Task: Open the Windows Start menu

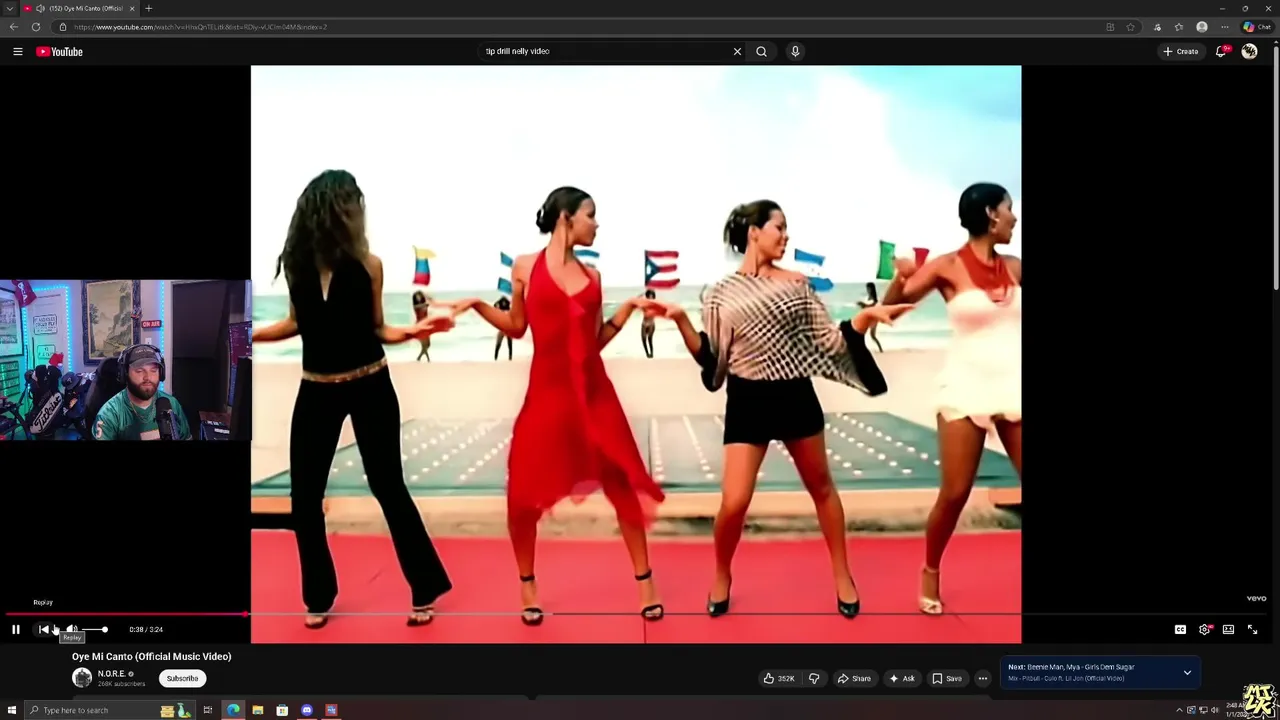Action: point(12,710)
